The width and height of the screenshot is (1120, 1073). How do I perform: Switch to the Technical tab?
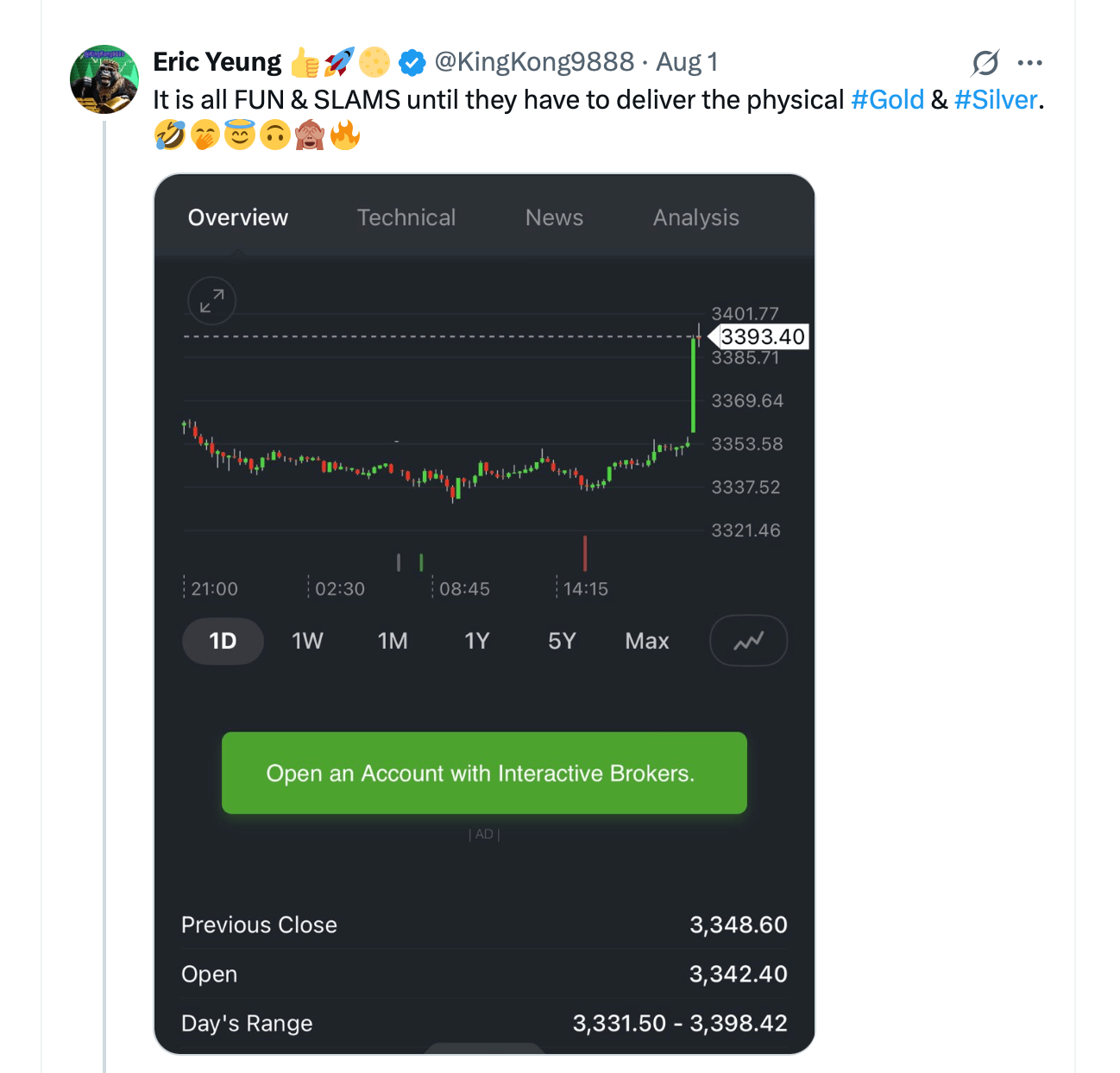pyautogui.click(x=406, y=217)
